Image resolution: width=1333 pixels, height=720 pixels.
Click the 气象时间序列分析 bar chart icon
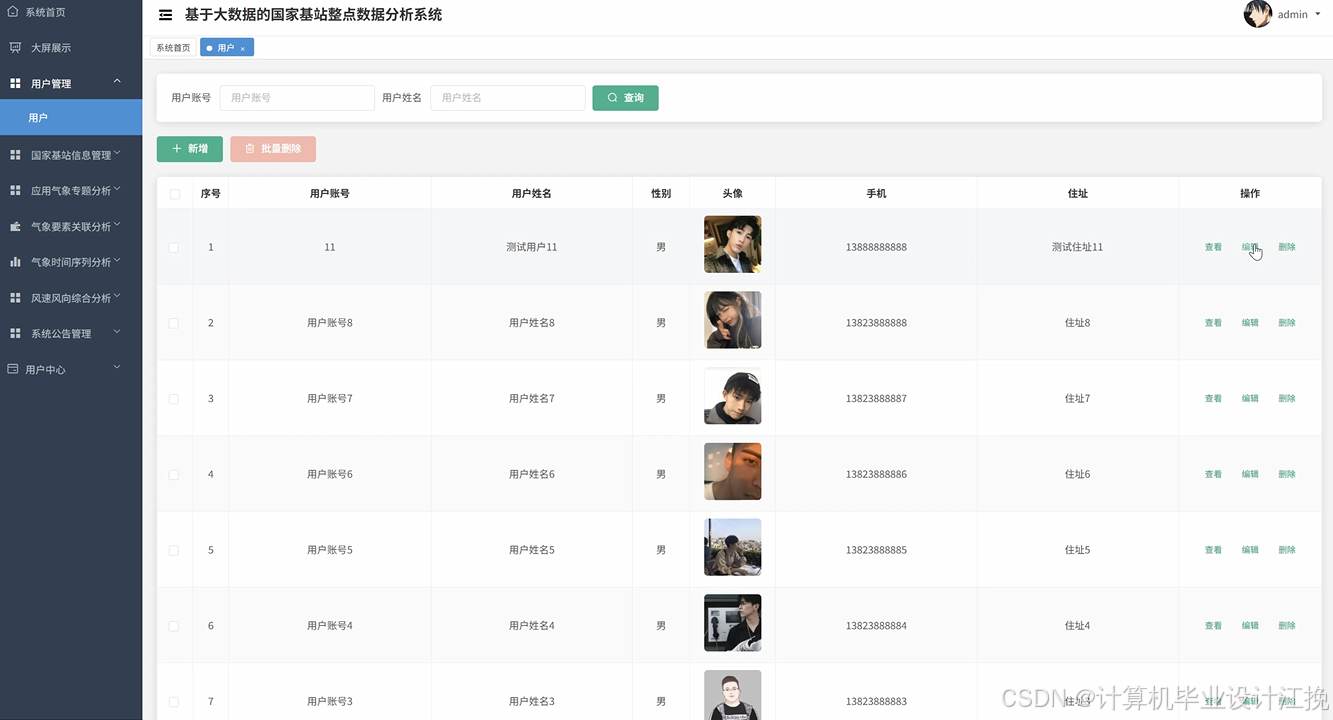[15, 262]
